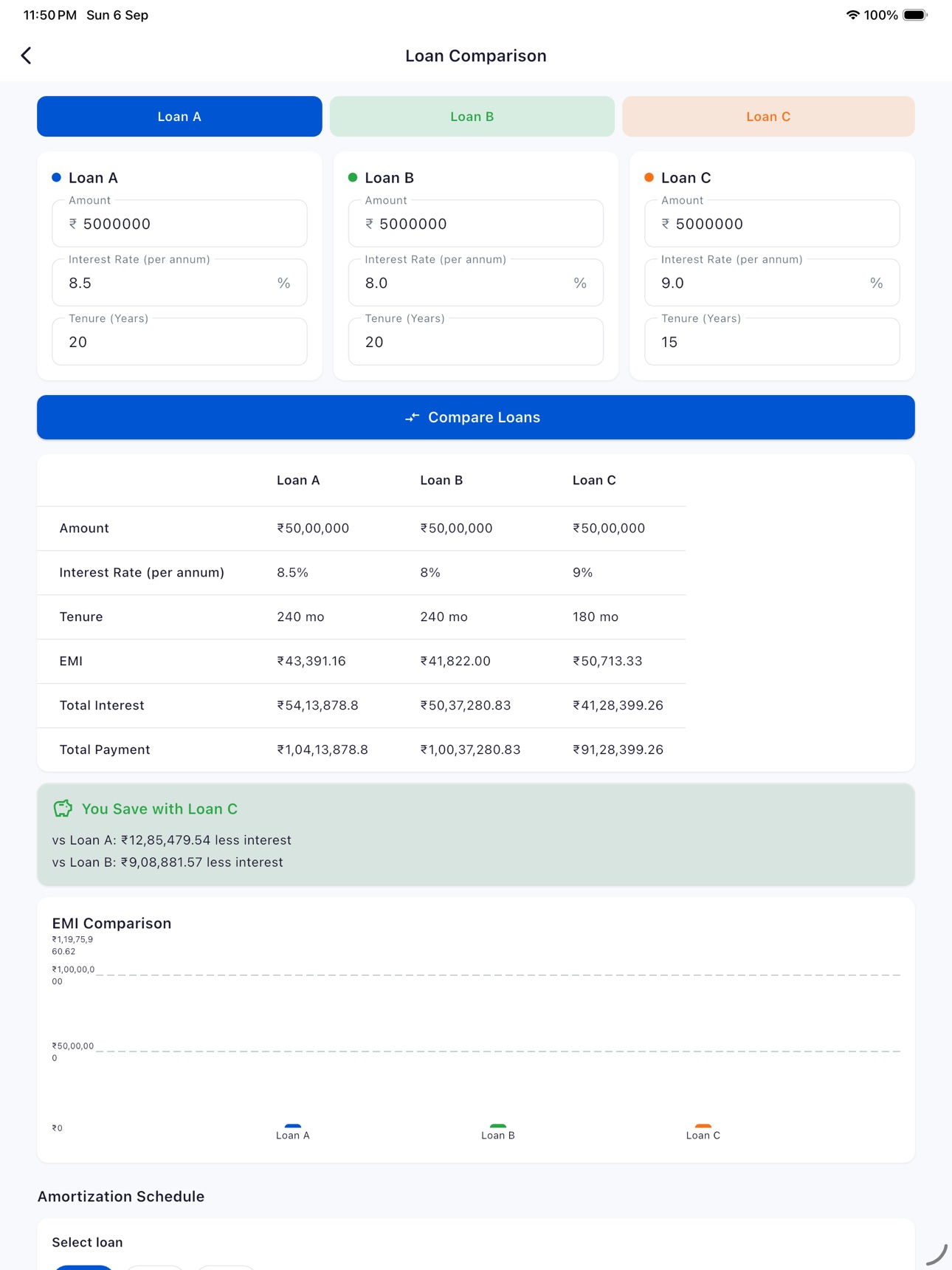Click the green dot beside Loan B
Screen dimensions: 952x1270
[x=353, y=177]
